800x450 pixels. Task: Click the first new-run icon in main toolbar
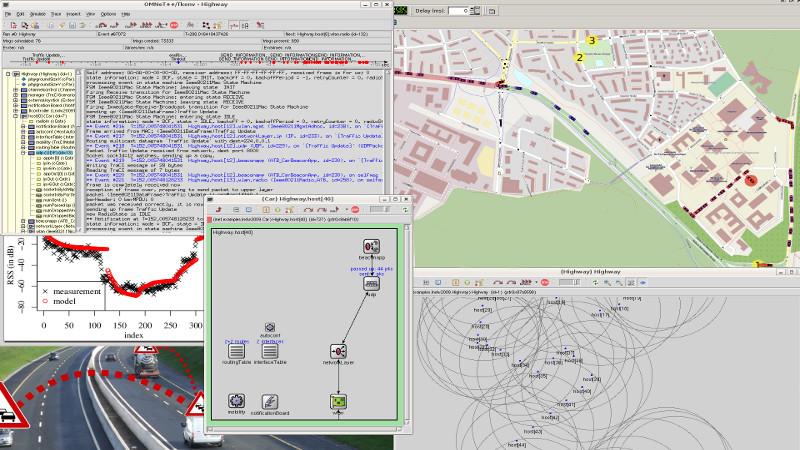coord(14,25)
